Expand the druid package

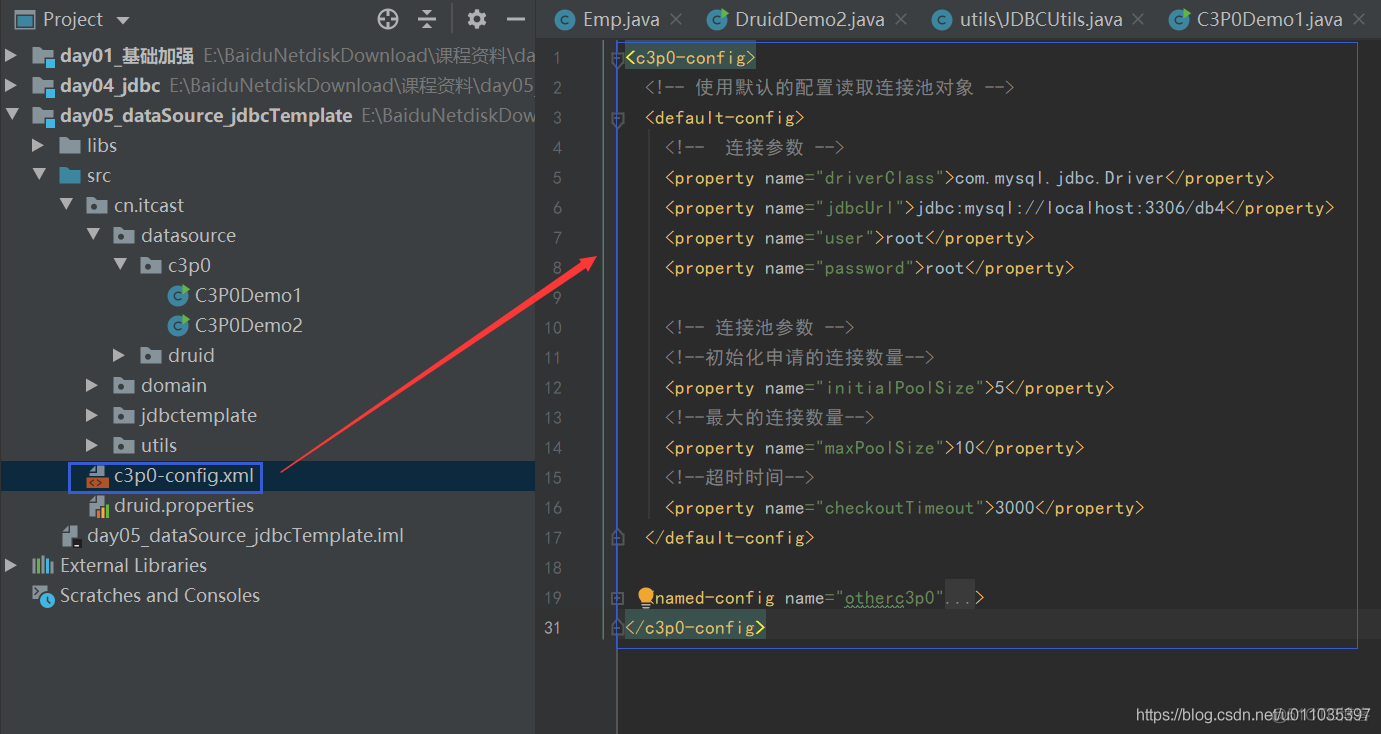click(x=120, y=356)
